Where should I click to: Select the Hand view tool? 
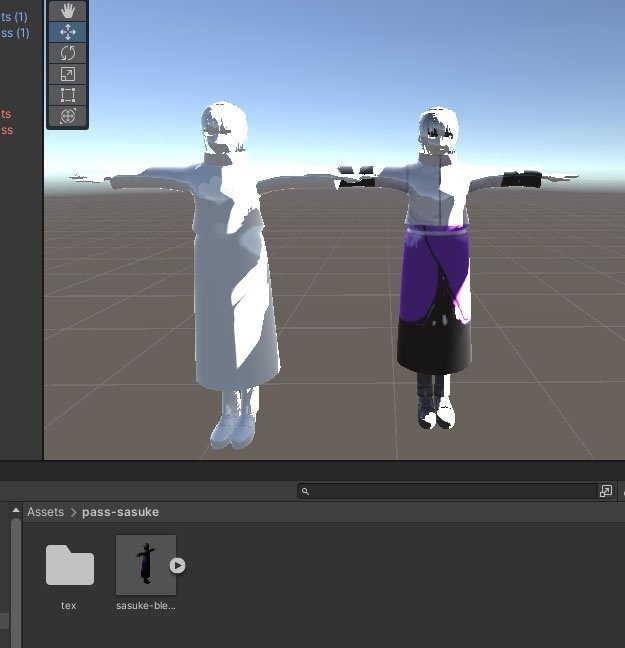pyautogui.click(x=67, y=11)
